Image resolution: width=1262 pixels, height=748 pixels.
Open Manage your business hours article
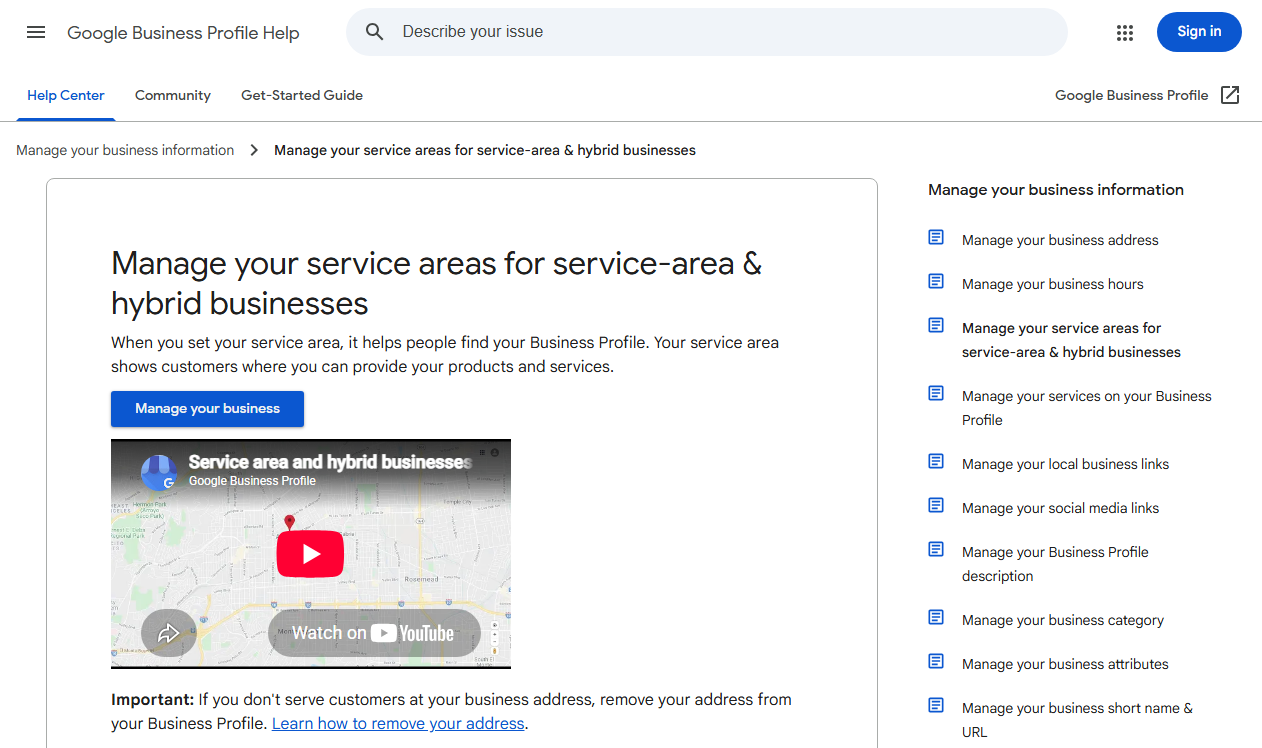point(1052,284)
